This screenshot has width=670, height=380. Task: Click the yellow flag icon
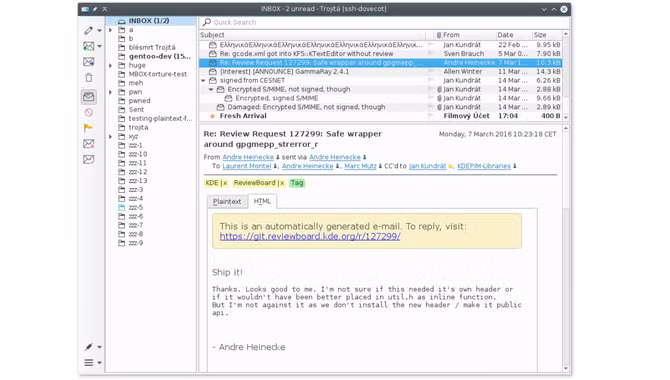coord(88,127)
